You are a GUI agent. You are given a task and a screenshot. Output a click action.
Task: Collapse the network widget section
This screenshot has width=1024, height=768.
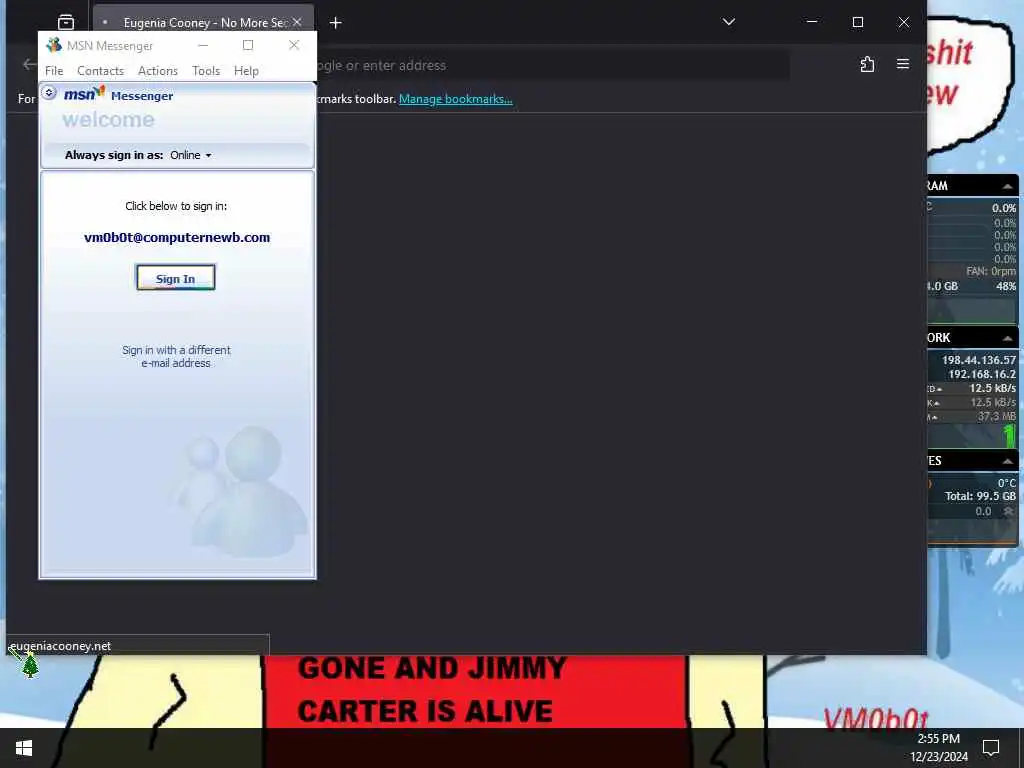[x=1008, y=338]
